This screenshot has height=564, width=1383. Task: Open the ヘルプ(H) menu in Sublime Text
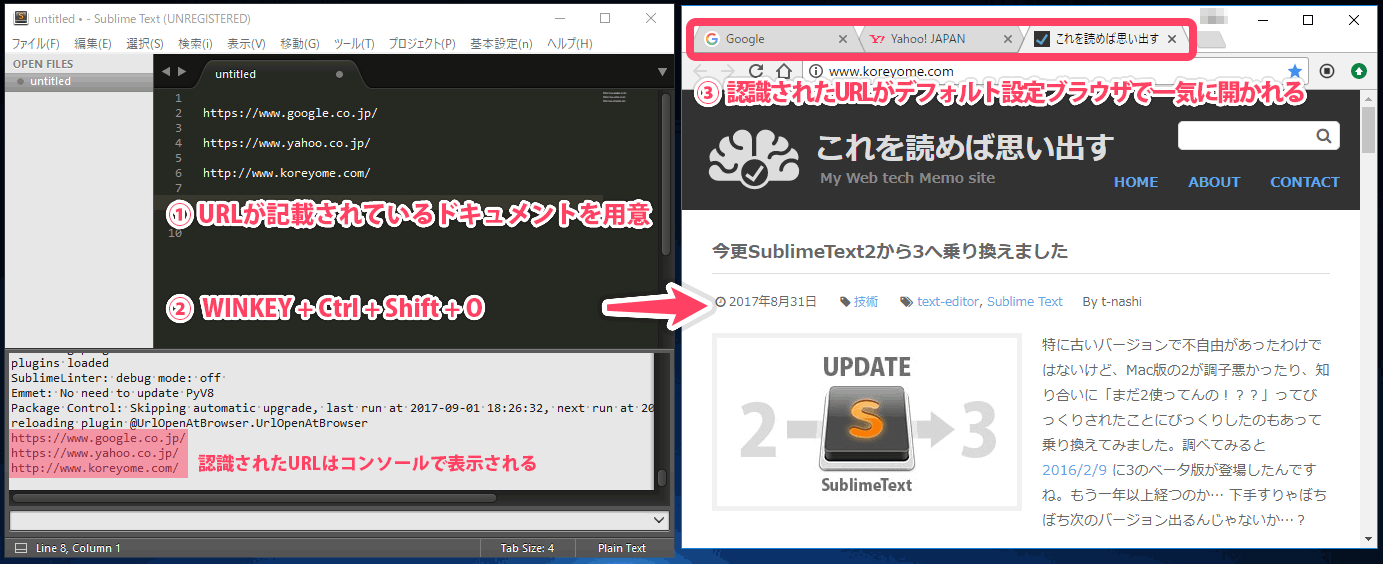(569, 44)
